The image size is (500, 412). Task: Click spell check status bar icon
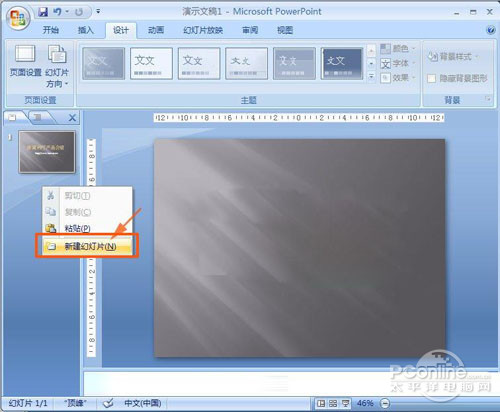pyautogui.click(x=108, y=404)
